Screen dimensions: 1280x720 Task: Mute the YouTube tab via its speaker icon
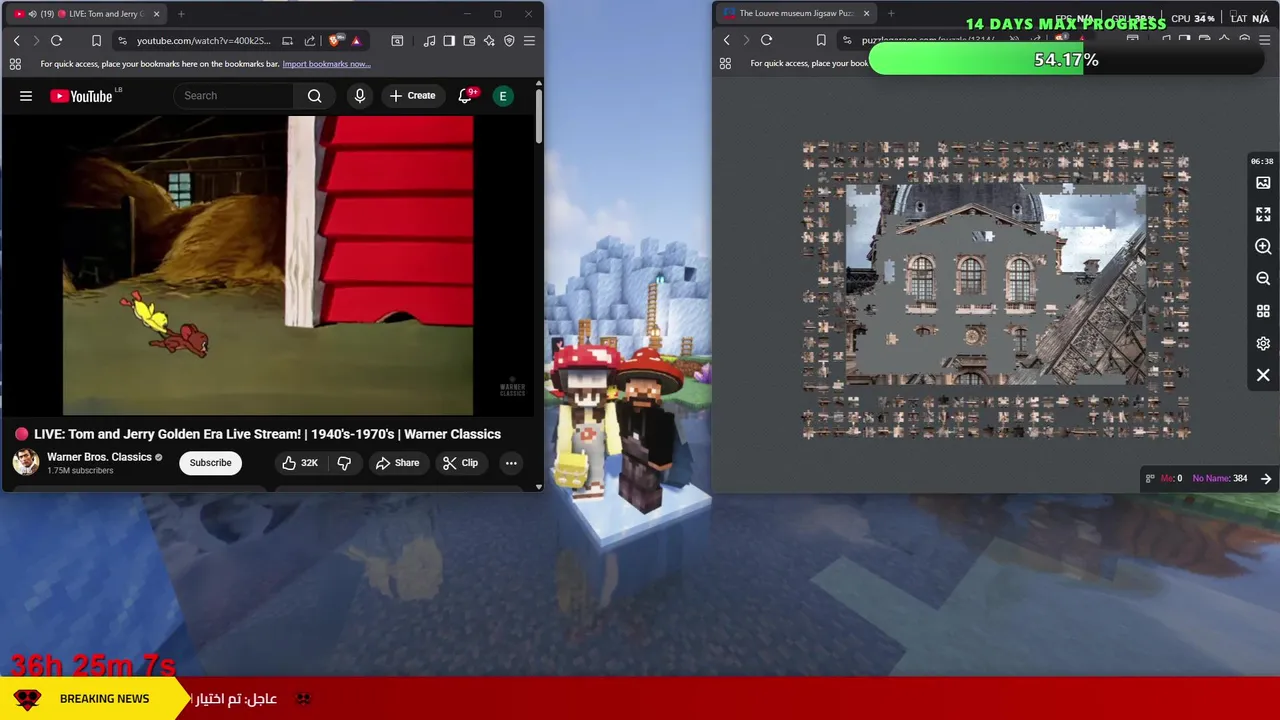pyautogui.click(x=33, y=14)
